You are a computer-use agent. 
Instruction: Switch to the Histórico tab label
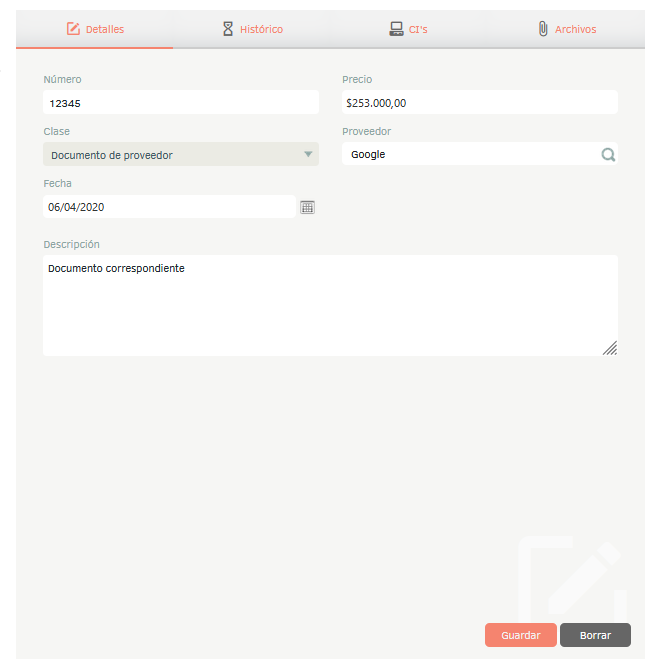pos(261,30)
